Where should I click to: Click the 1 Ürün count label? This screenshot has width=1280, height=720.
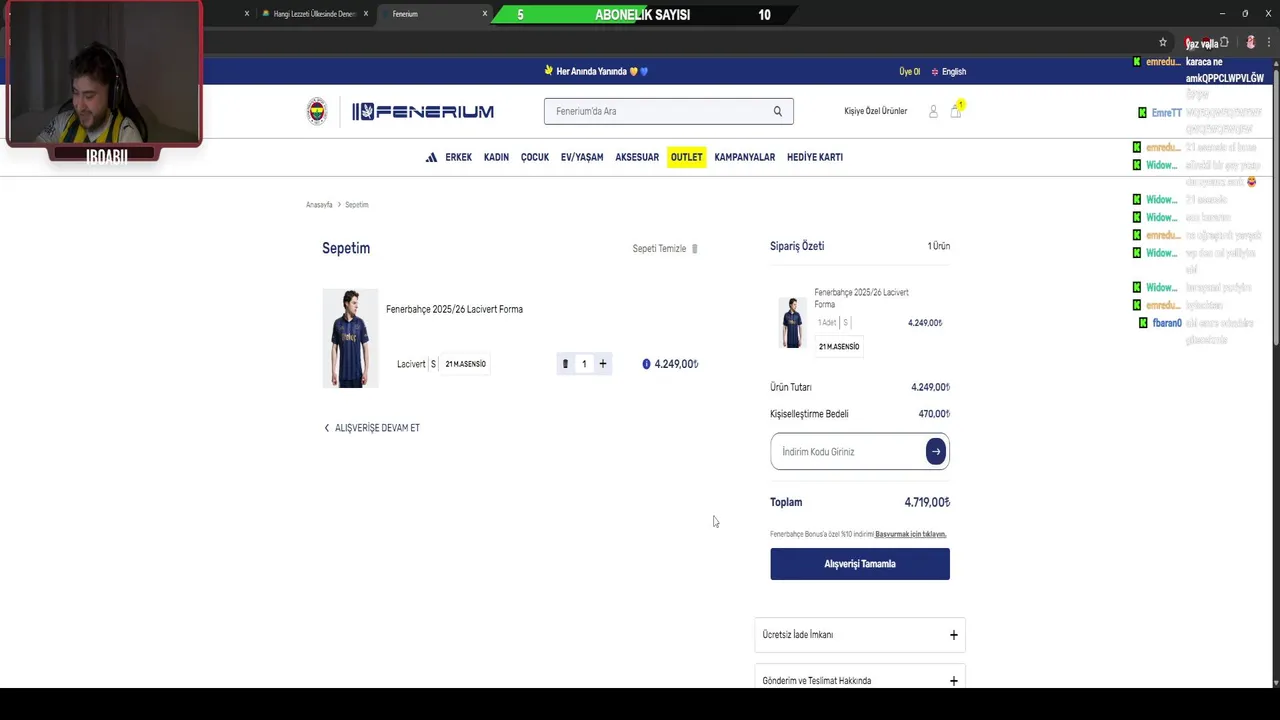point(939,246)
